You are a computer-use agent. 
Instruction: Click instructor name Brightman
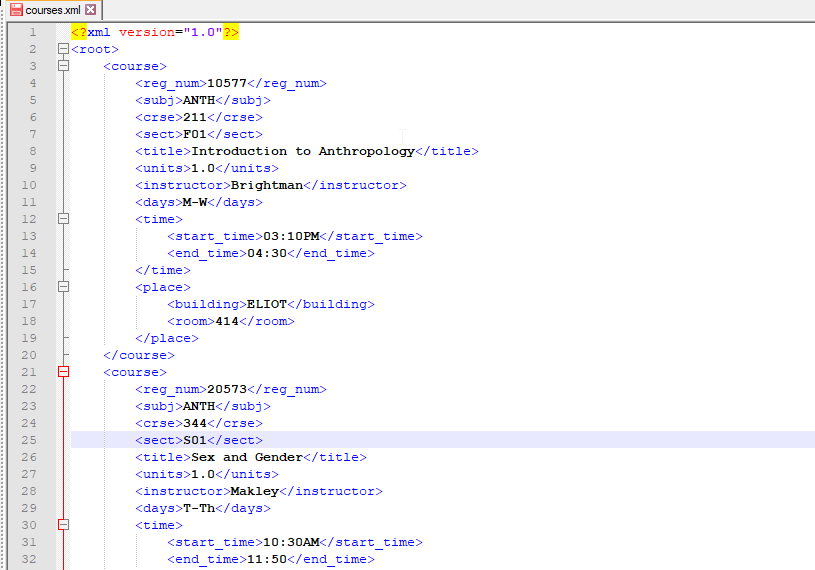pos(267,185)
